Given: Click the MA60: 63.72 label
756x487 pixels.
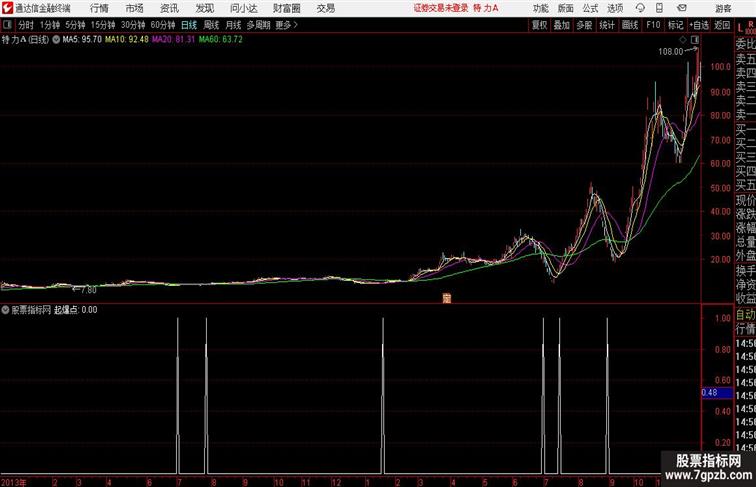Looking at the screenshot, I should [221, 40].
